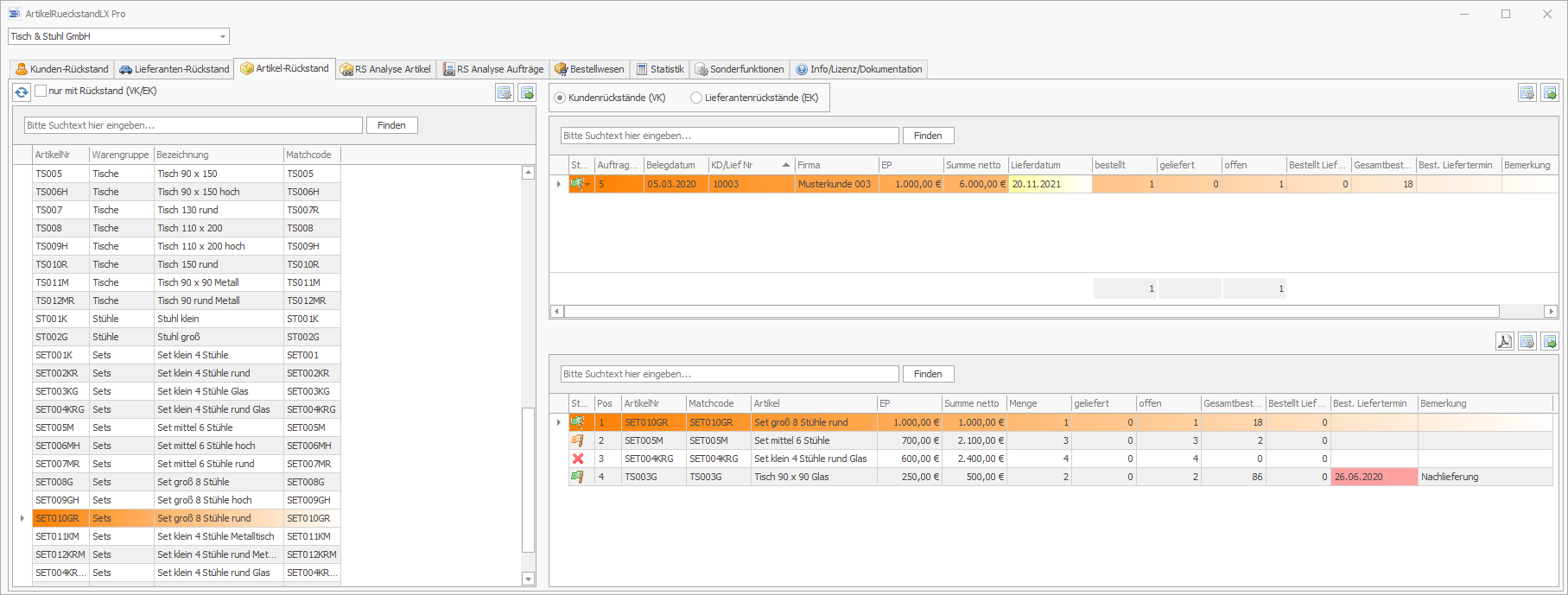Select the Lieferantenrückstände (EK) radio button
This screenshot has width=1568, height=595.
pyautogui.click(x=696, y=98)
